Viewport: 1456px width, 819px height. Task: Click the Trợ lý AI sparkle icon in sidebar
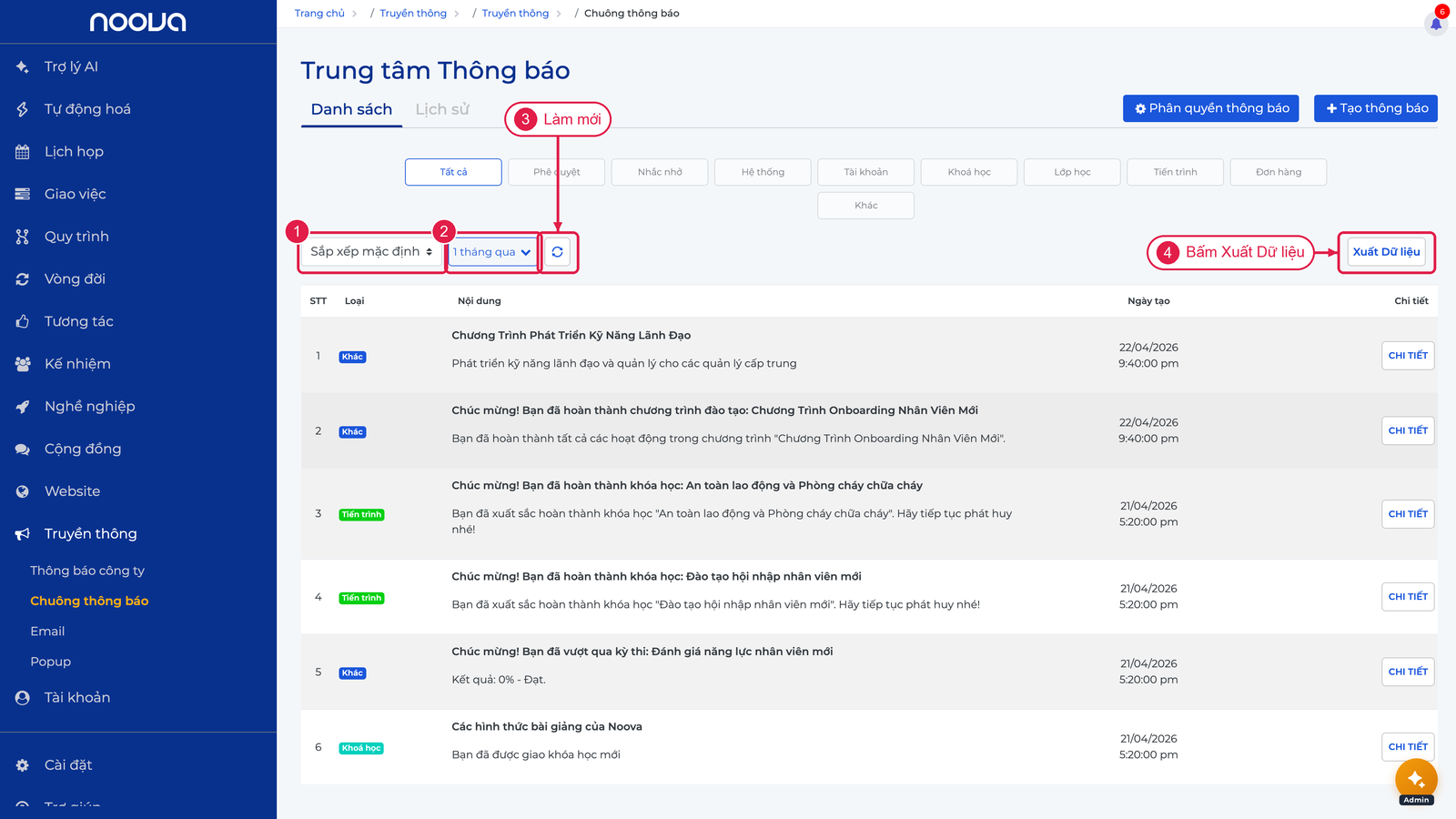[x=23, y=66]
